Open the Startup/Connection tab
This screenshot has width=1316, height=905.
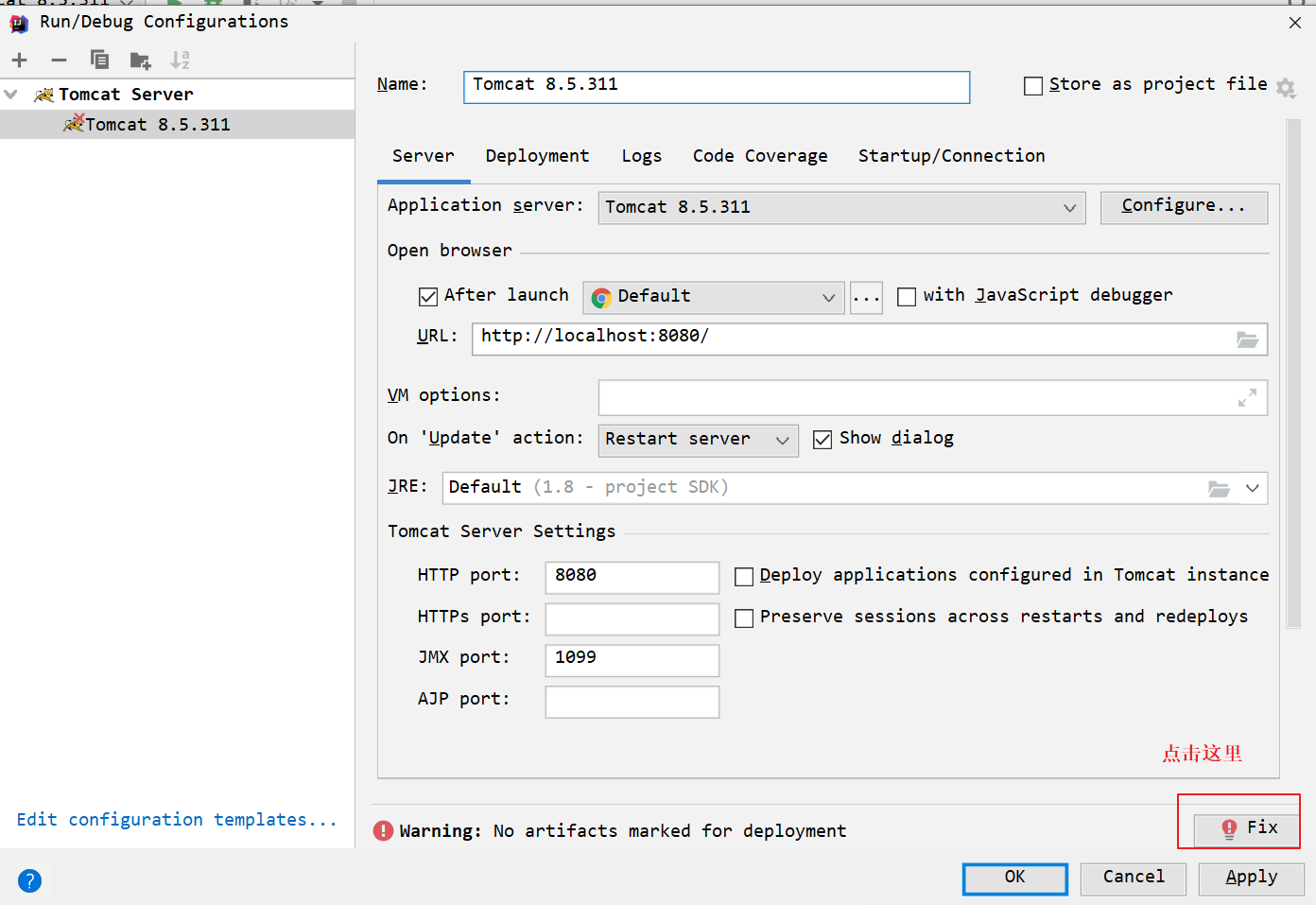951,156
